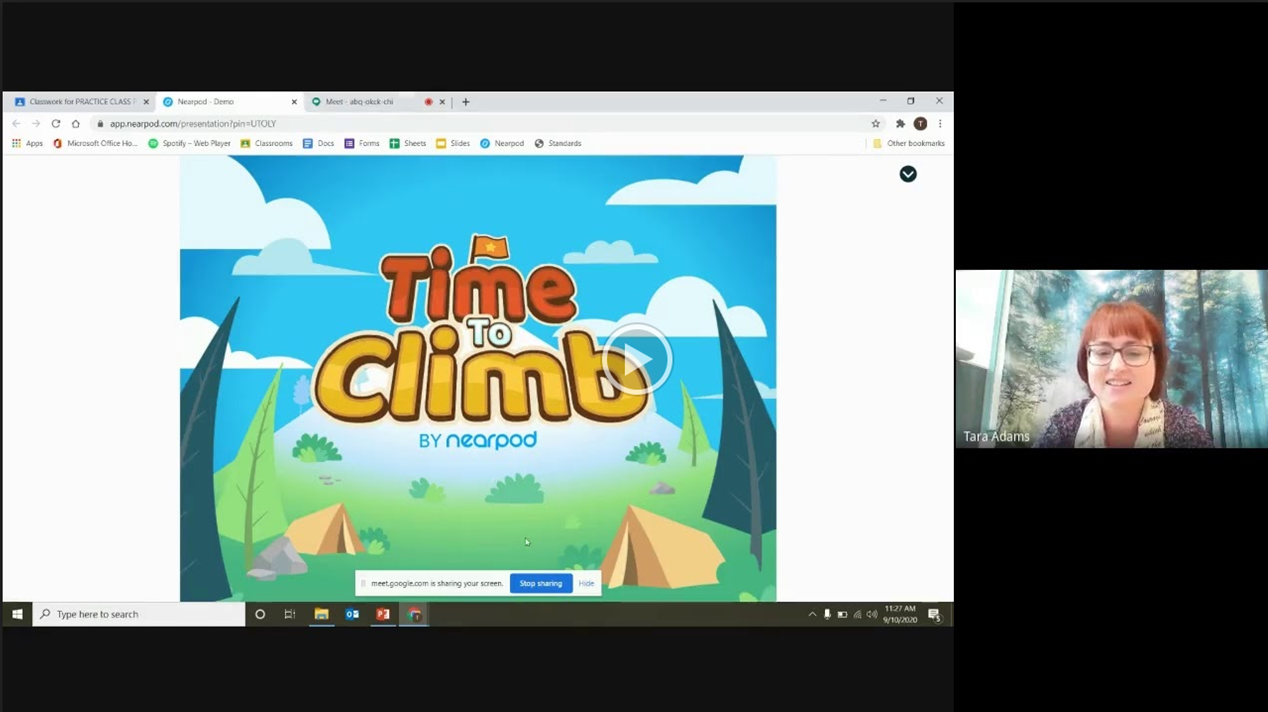Open the Slides bookmark
Image resolution: width=1268 pixels, height=712 pixels.
[453, 144]
